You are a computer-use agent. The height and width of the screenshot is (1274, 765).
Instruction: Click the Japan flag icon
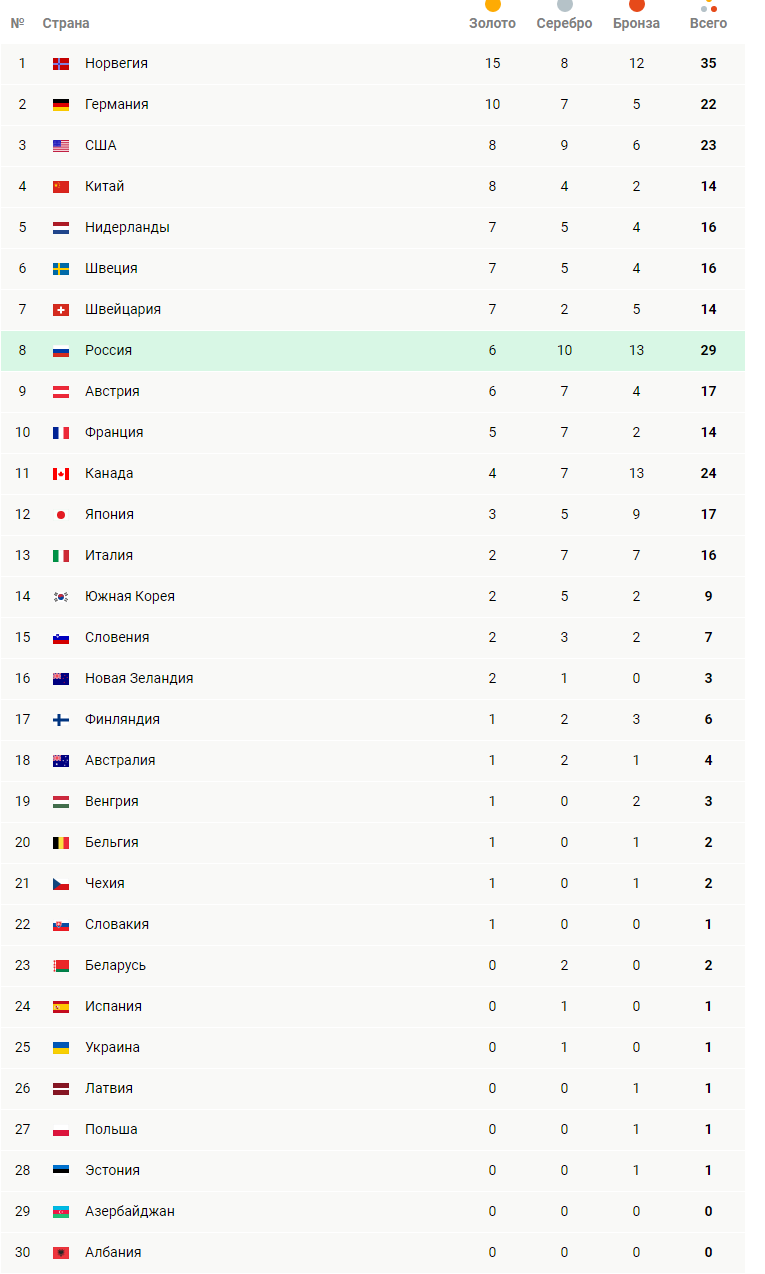click(61, 514)
